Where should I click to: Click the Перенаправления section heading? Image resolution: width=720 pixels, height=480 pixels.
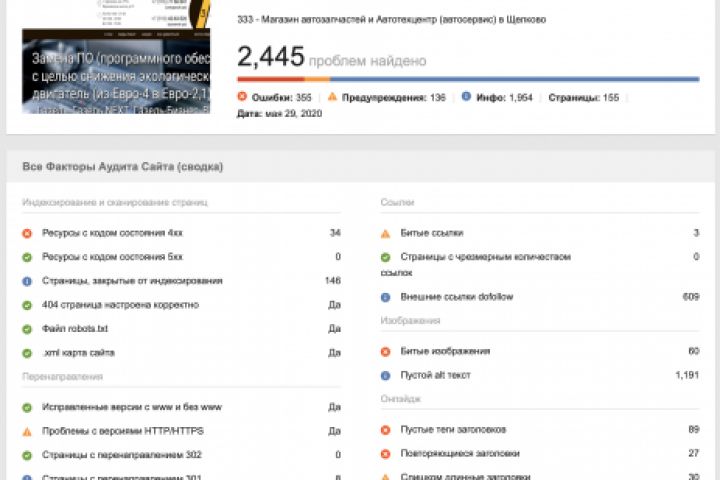point(62,377)
